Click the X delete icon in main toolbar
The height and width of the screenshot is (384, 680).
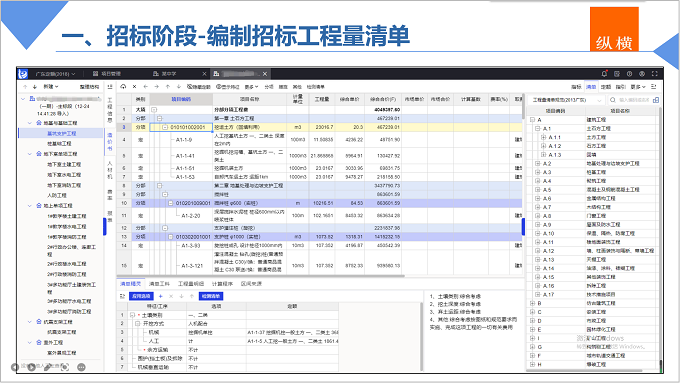(x=134, y=87)
